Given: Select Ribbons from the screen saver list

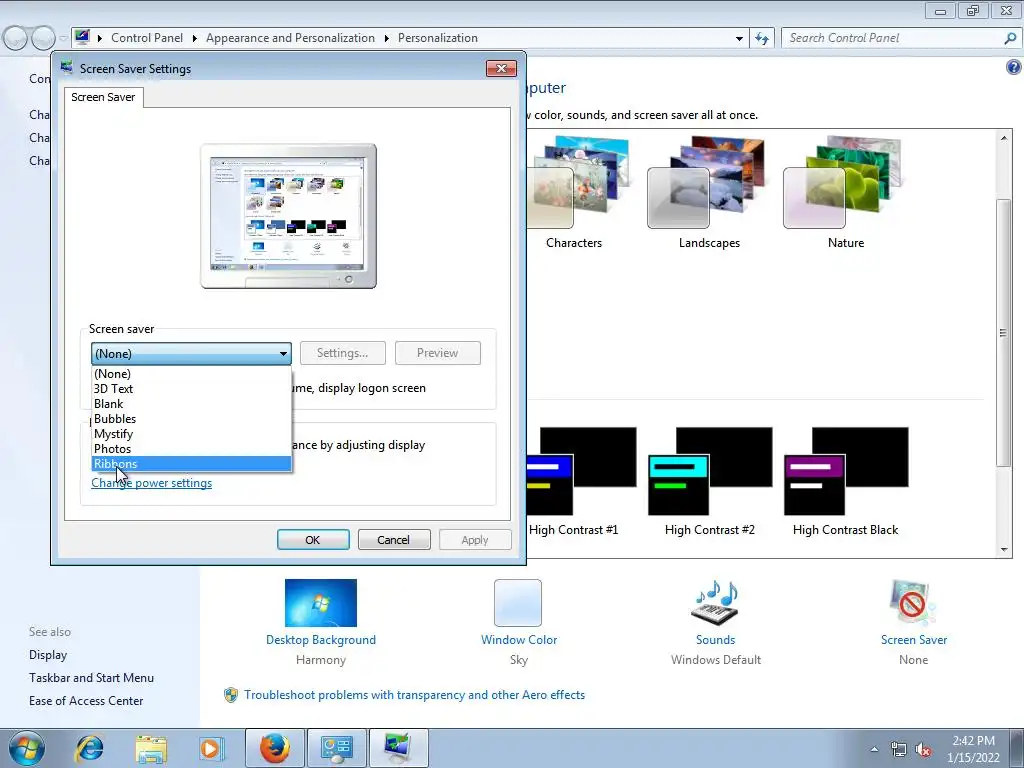Looking at the screenshot, I should coord(191,464).
